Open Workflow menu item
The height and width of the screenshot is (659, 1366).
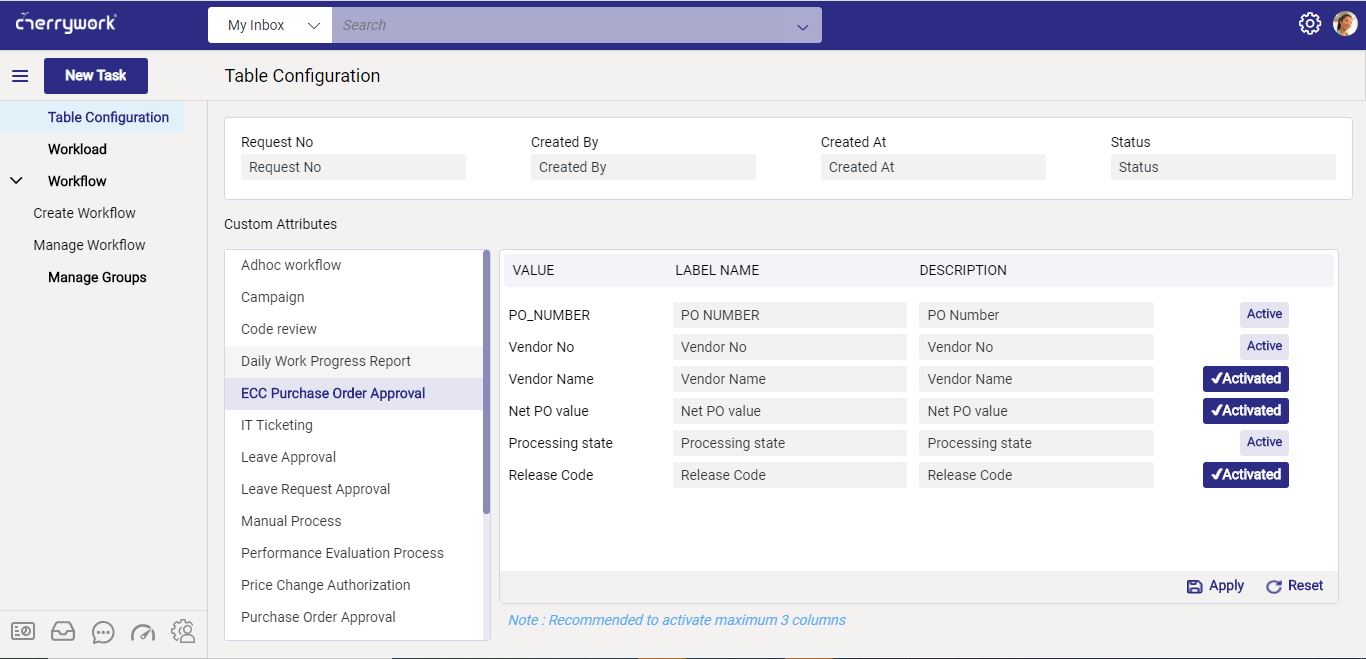(77, 181)
